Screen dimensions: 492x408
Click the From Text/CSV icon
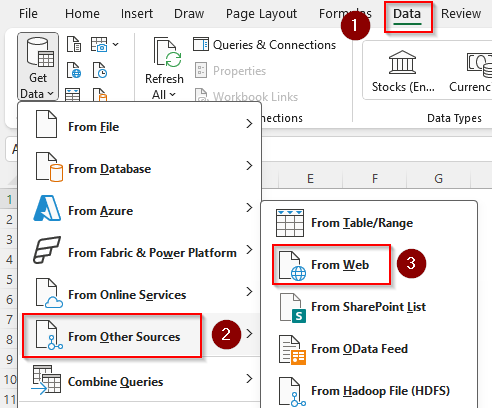pos(74,44)
